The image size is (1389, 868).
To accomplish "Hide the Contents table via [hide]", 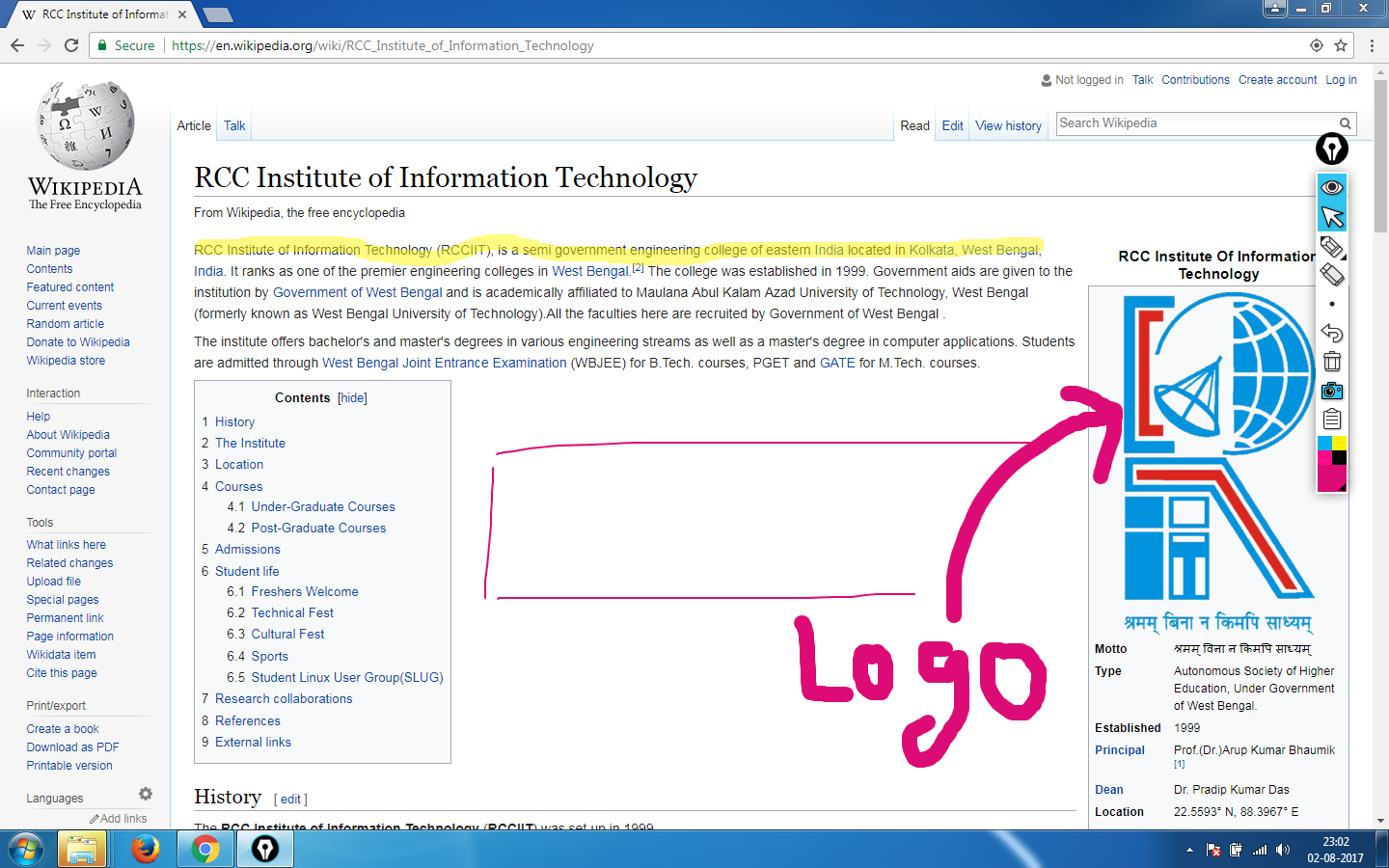I will point(352,398).
